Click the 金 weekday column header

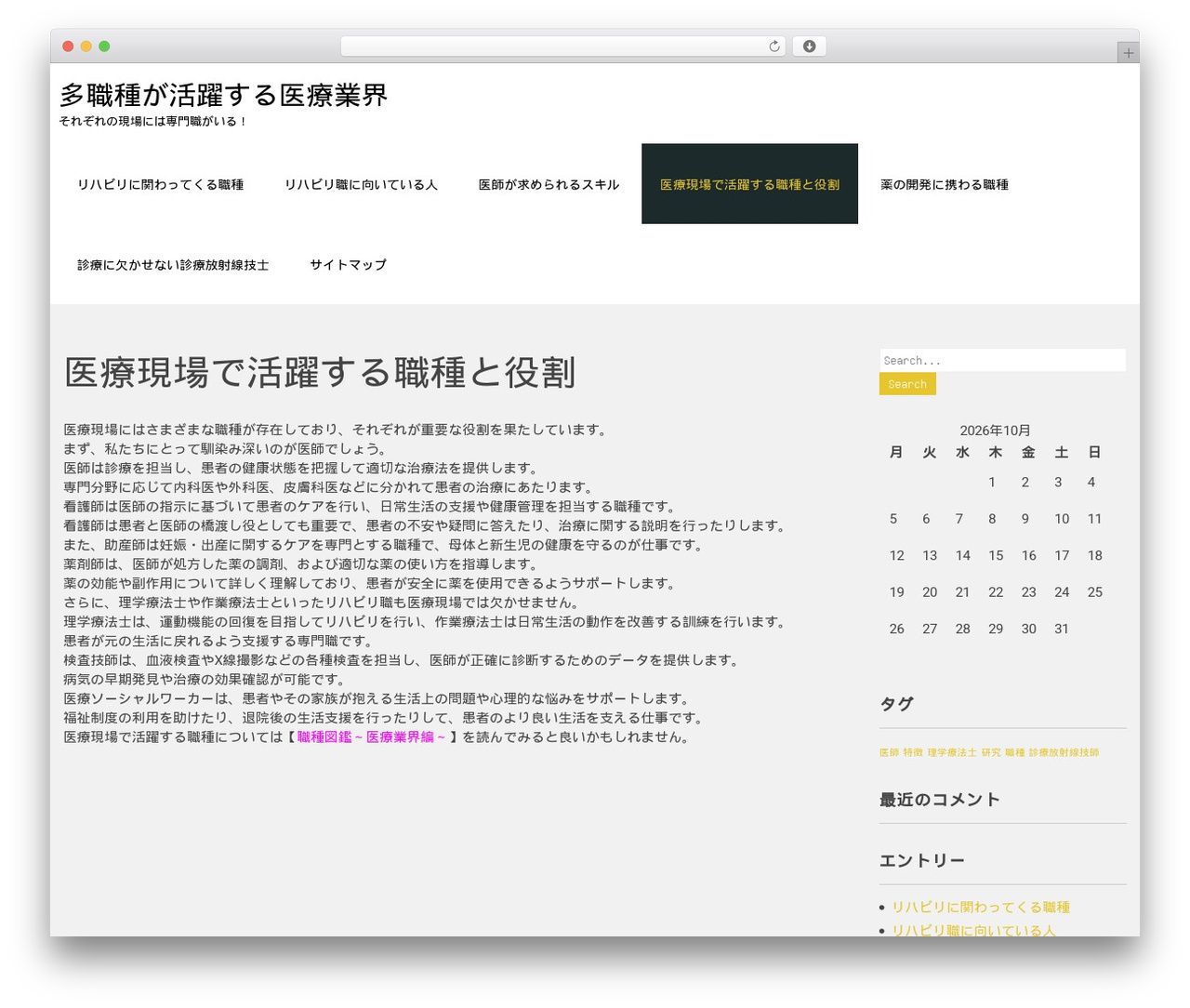pyautogui.click(x=1028, y=452)
